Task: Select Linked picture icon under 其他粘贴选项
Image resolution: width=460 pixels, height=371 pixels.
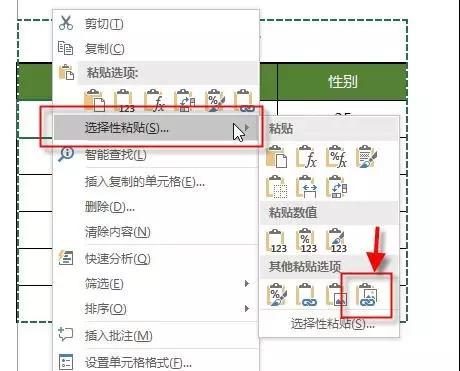Action: [x=366, y=295]
